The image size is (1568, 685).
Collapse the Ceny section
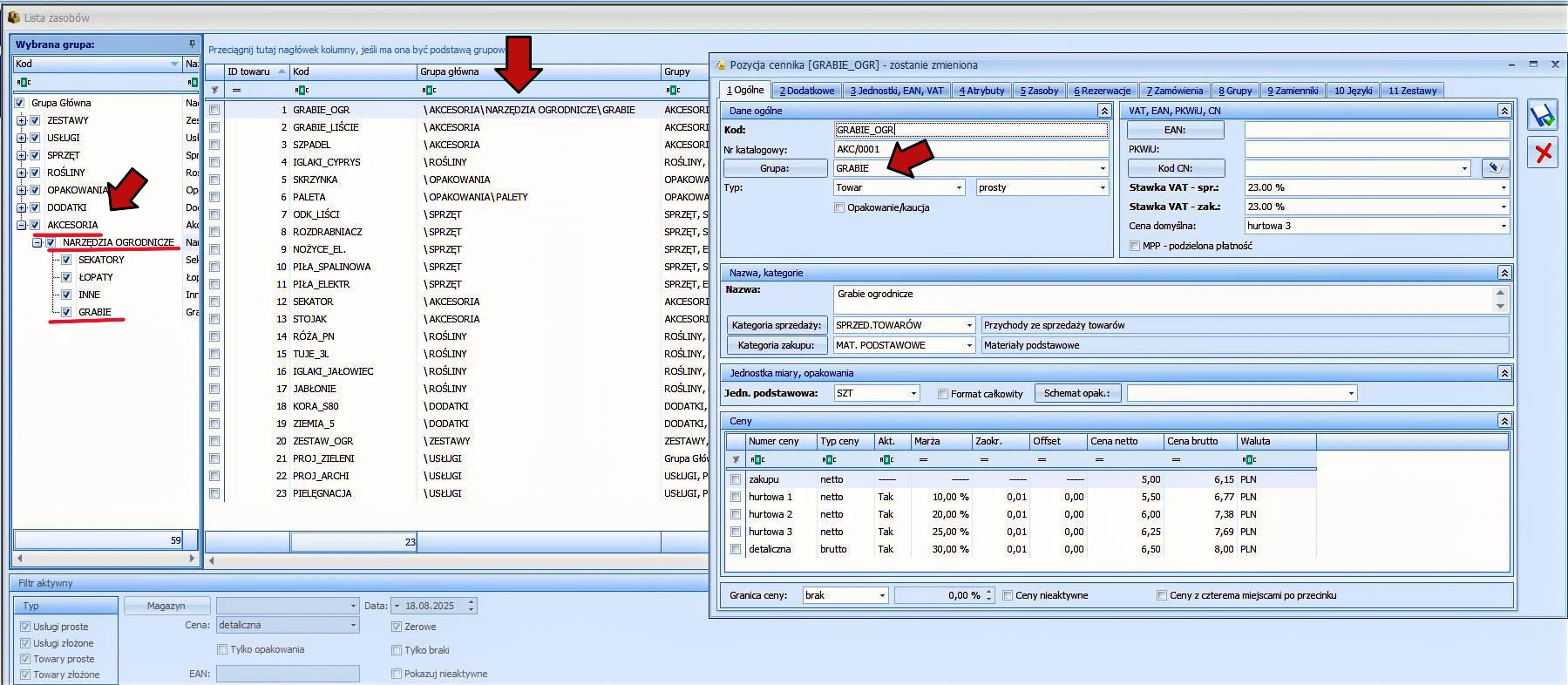[1504, 421]
